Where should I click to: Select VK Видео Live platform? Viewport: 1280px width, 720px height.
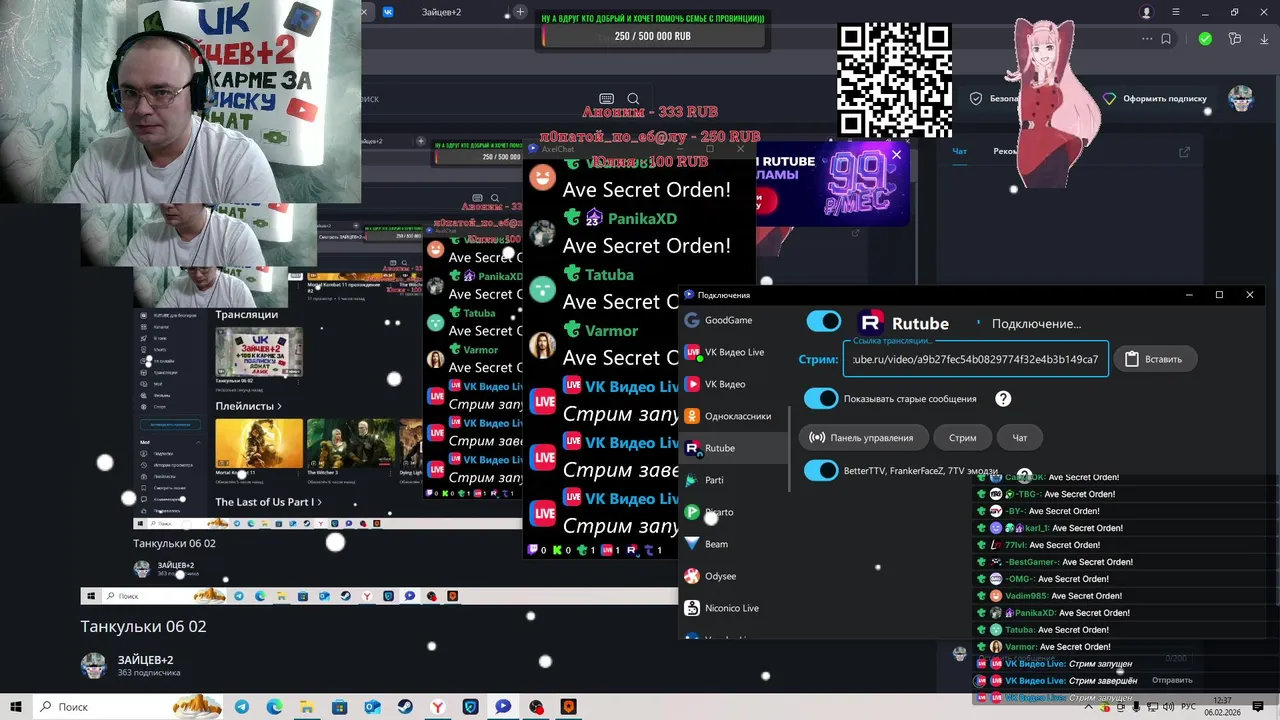click(x=733, y=352)
